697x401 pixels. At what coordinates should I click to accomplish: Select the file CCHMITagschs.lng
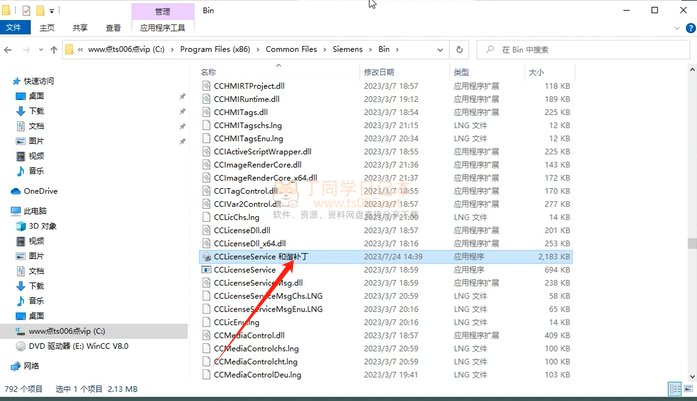[x=248, y=125]
